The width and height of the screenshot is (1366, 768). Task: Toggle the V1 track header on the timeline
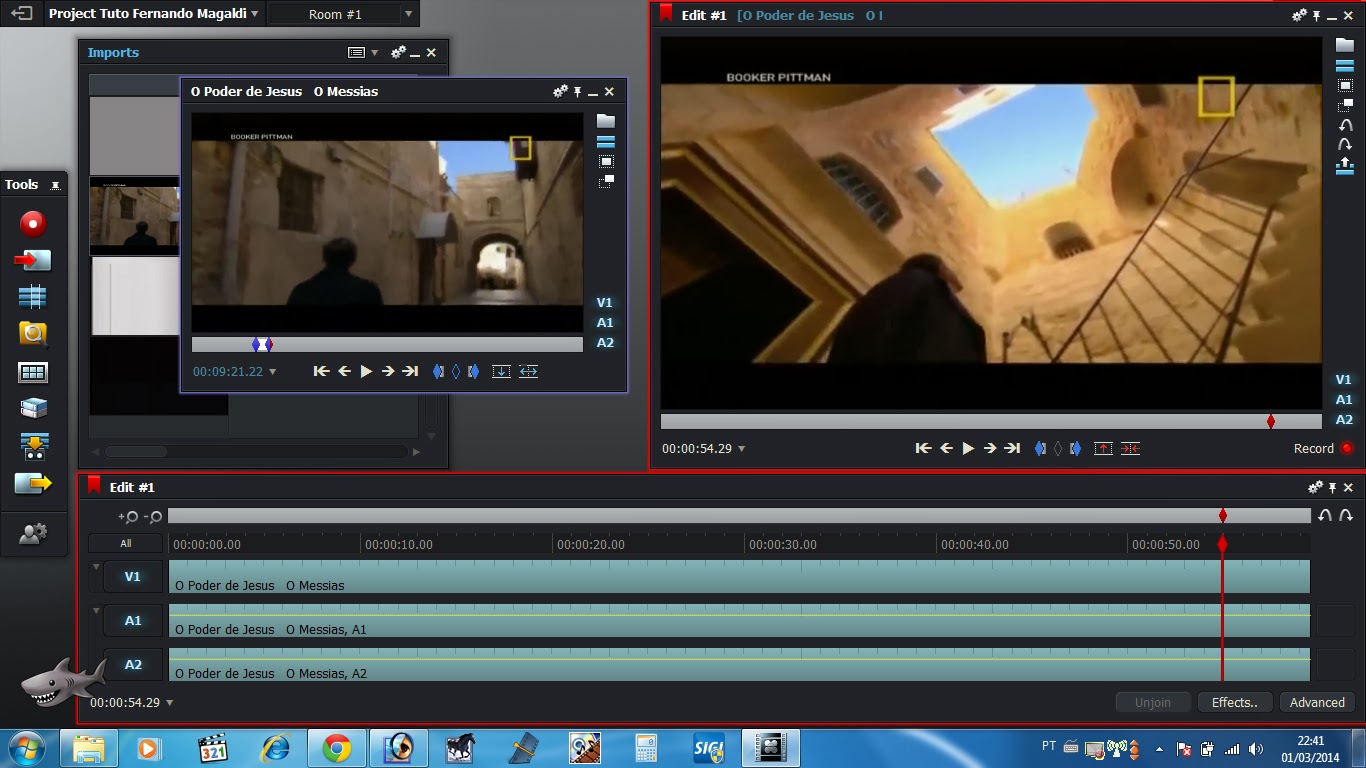pos(133,576)
